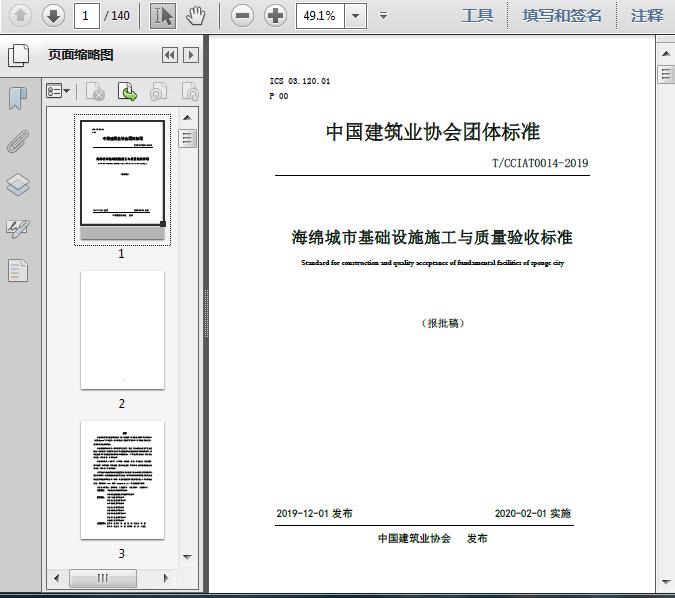The width and height of the screenshot is (675, 598).
Task: Zoom out with the minus button
Action: [242, 15]
